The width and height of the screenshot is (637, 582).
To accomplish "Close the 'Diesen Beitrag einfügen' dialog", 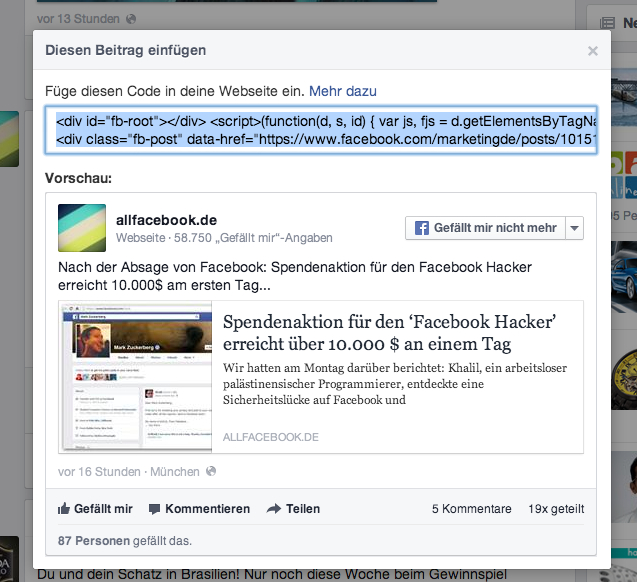I will coord(593,51).
